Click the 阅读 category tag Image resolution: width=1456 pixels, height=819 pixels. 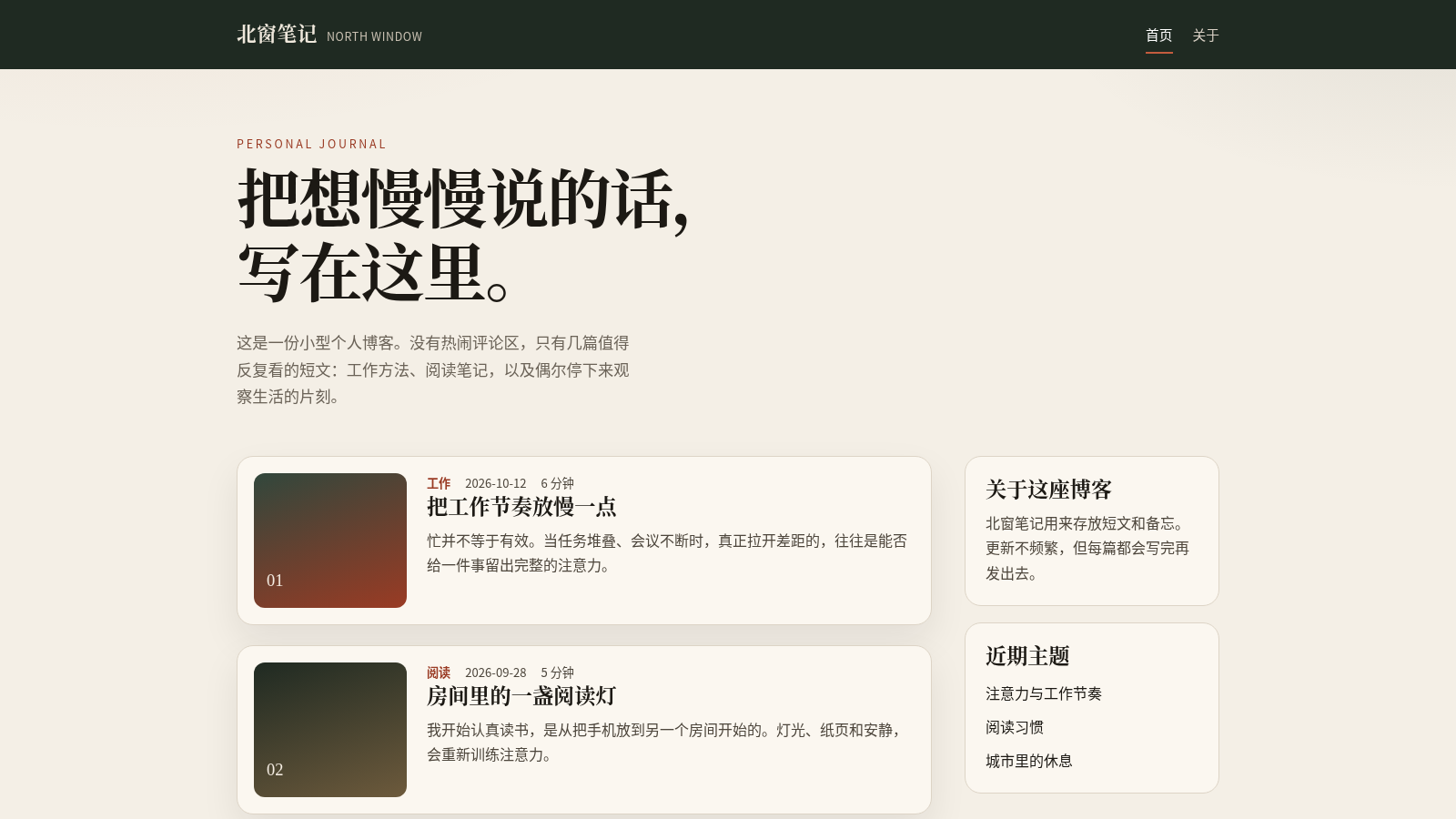[x=439, y=672]
